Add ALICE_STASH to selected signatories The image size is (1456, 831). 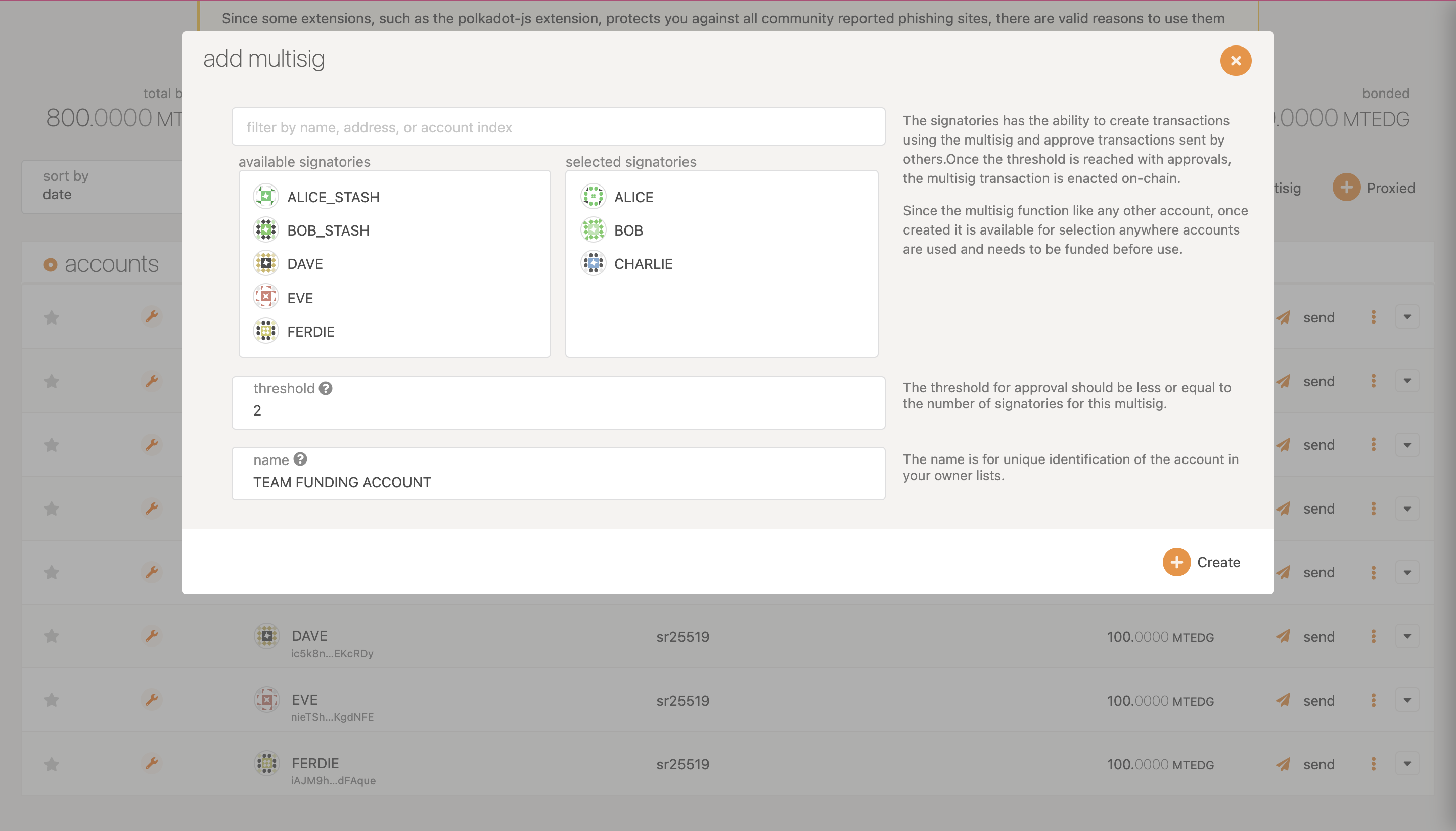(x=333, y=198)
